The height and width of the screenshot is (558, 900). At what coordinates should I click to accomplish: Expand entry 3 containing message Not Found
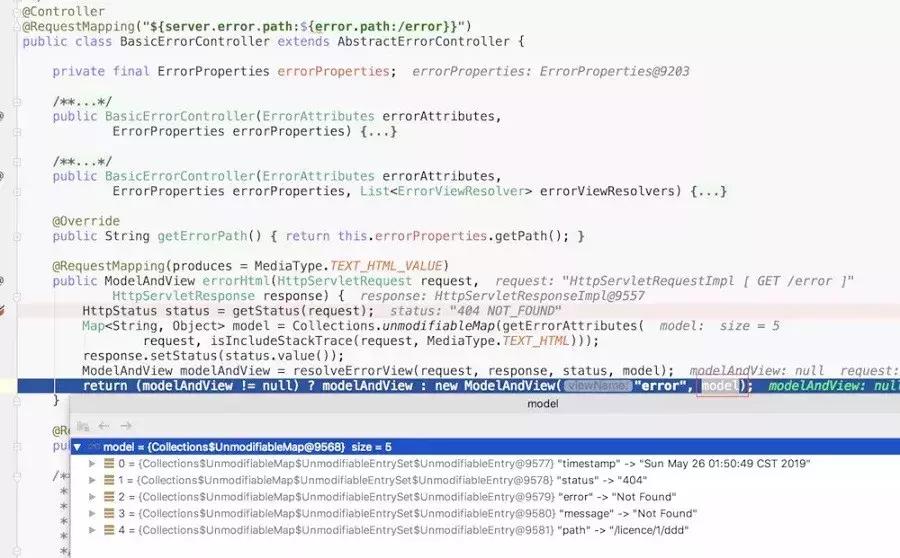(92, 513)
